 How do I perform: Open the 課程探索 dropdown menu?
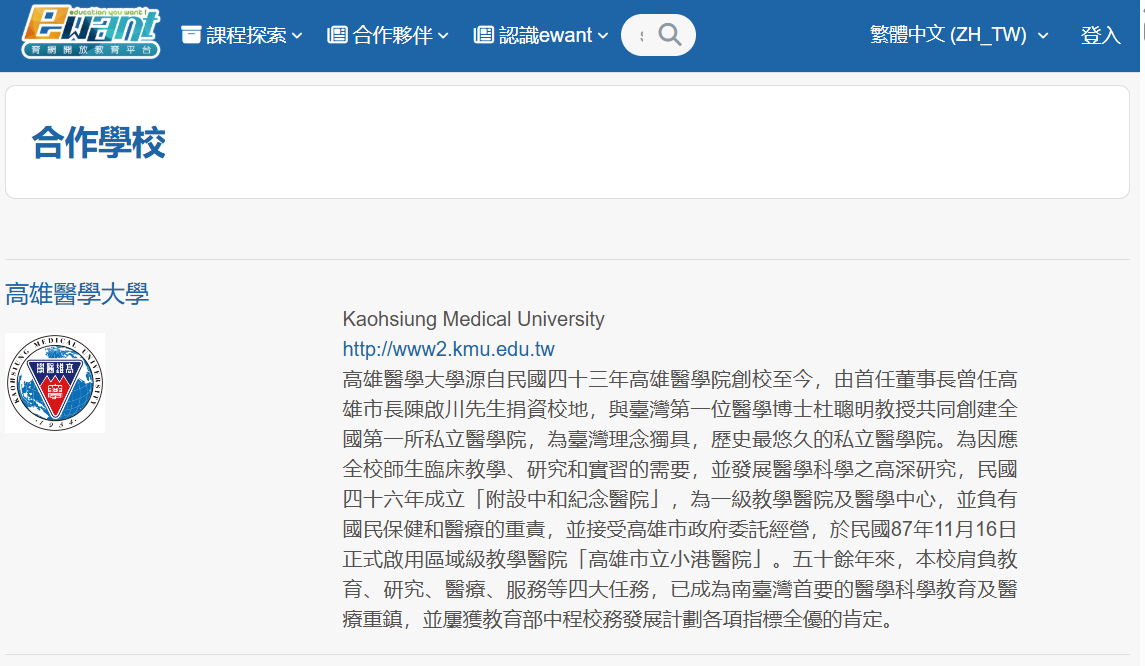pos(242,35)
